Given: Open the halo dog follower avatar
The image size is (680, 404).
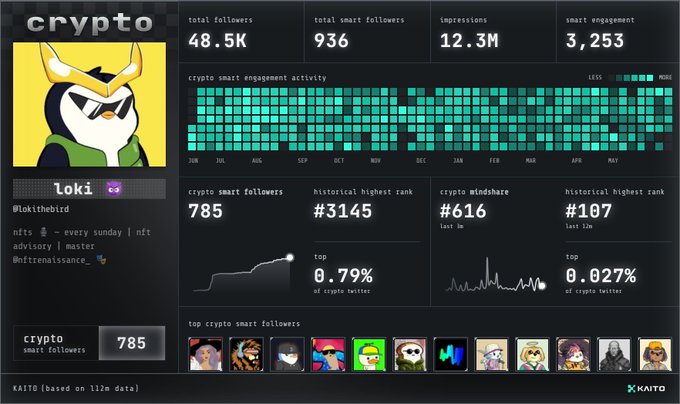Looking at the screenshot, I should click(x=533, y=355).
